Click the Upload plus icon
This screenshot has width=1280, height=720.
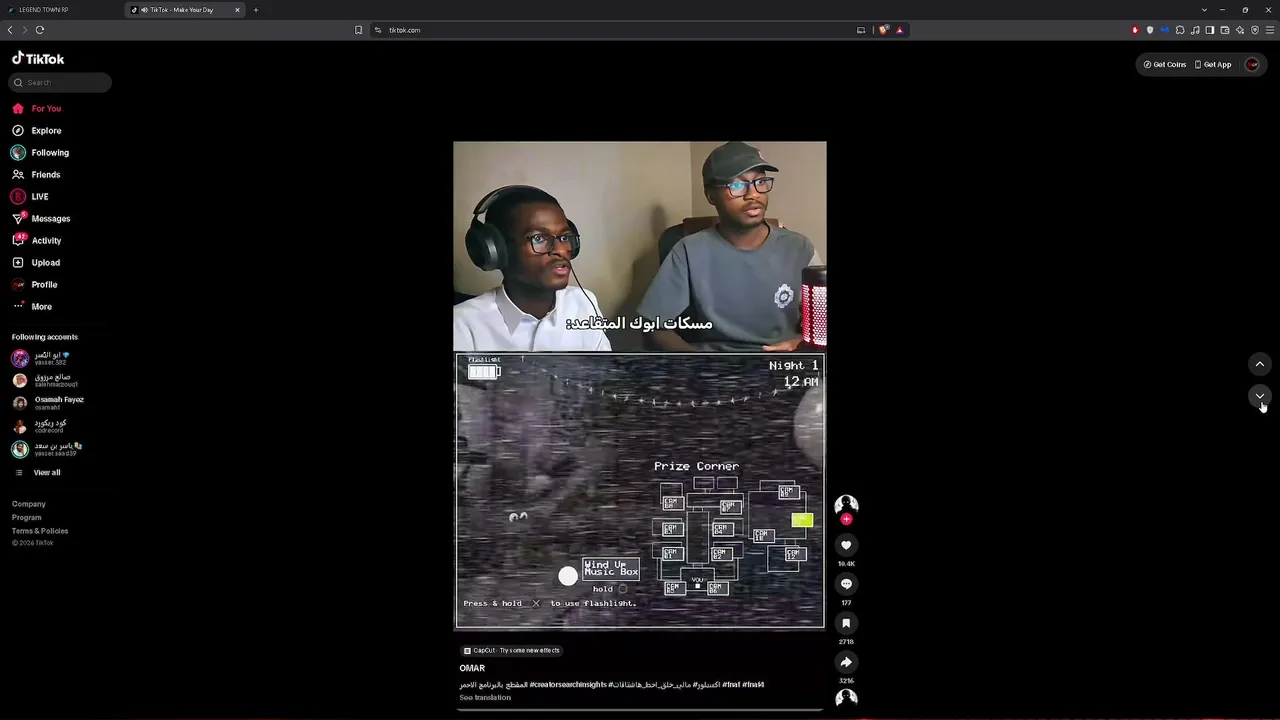(x=18, y=262)
